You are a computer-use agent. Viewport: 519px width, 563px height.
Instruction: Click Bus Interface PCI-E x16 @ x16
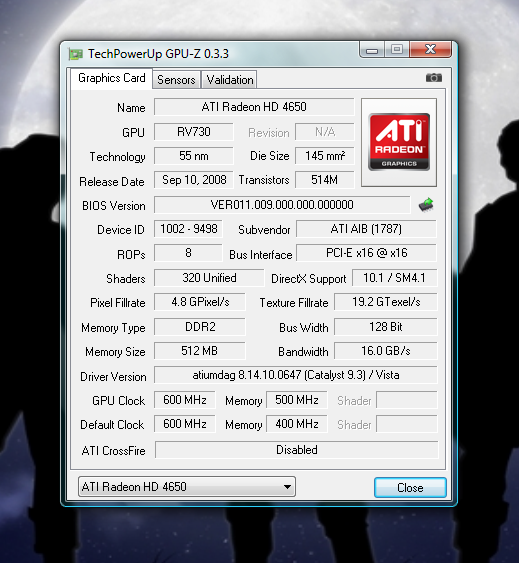[366, 253]
